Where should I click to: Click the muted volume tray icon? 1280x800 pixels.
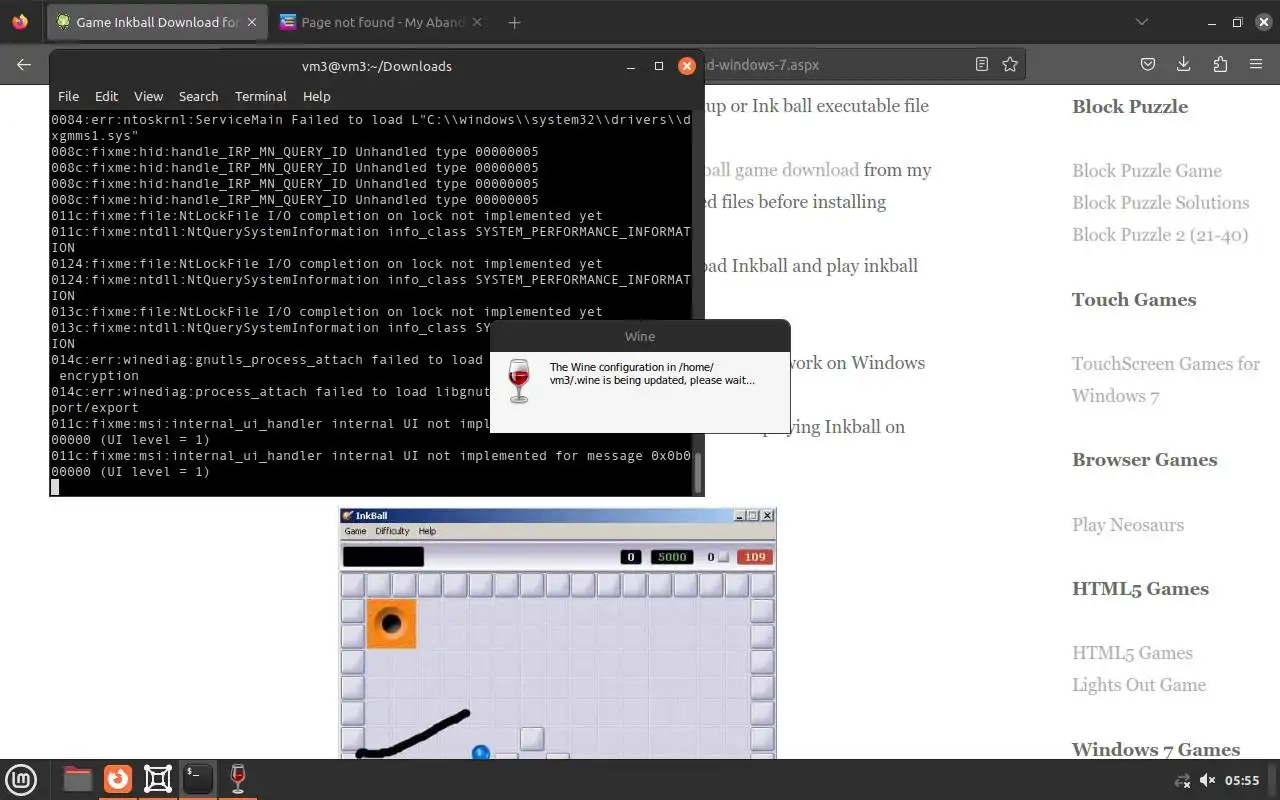pos(1207,780)
